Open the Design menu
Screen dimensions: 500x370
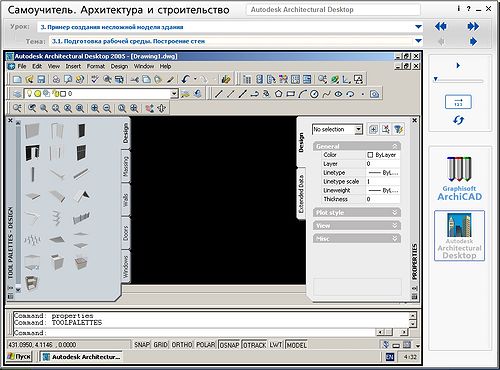point(119,66)
